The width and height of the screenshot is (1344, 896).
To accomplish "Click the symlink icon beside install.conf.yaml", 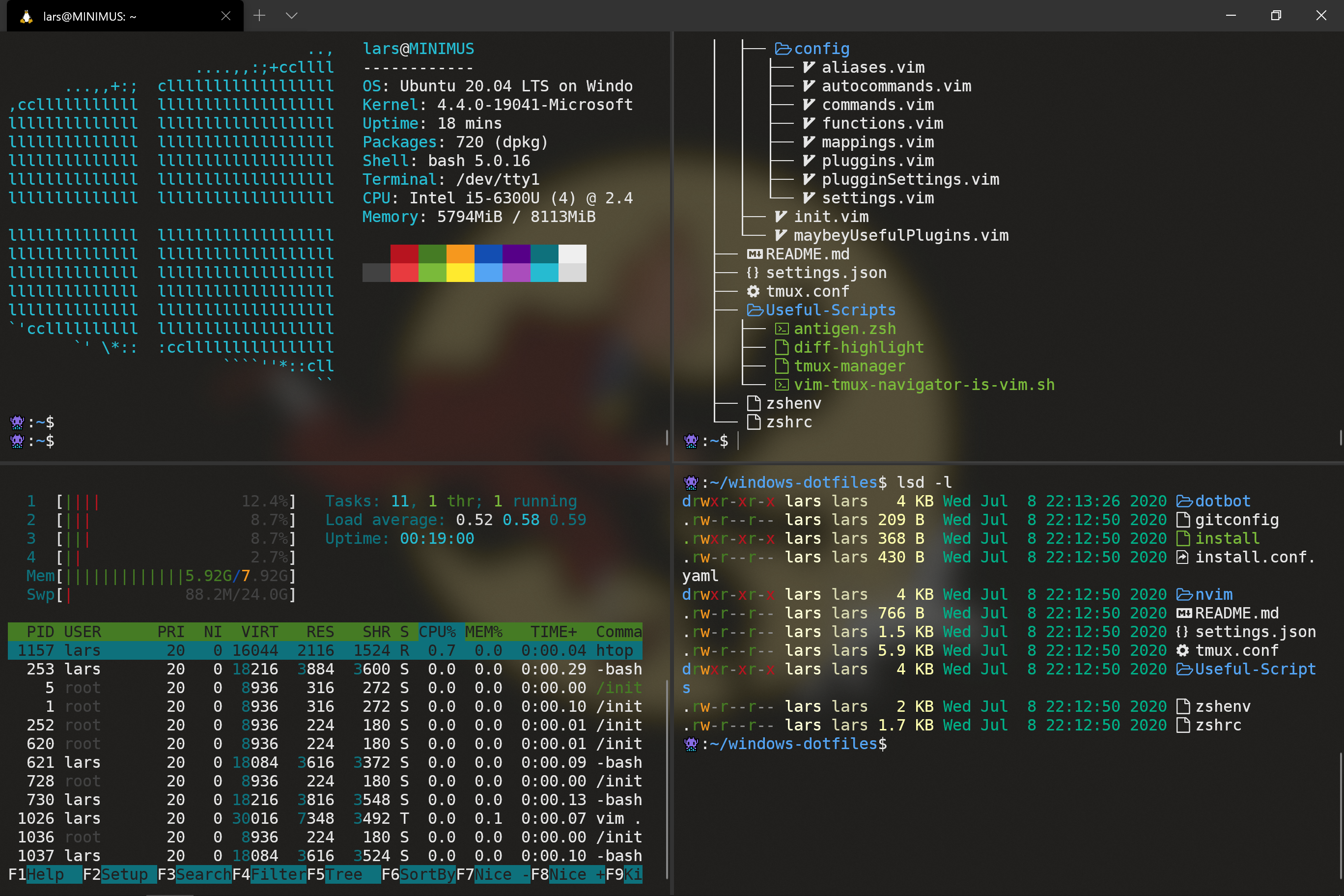I will [x=1183, y=558].
